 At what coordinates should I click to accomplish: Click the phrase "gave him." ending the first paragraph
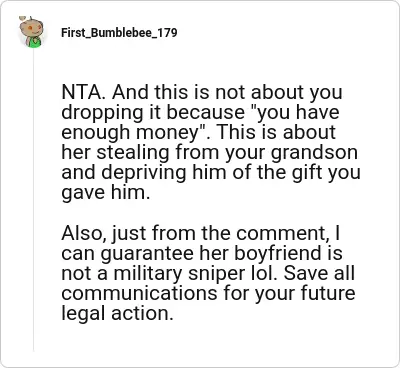pyautogui.click(x=106, y=193)
